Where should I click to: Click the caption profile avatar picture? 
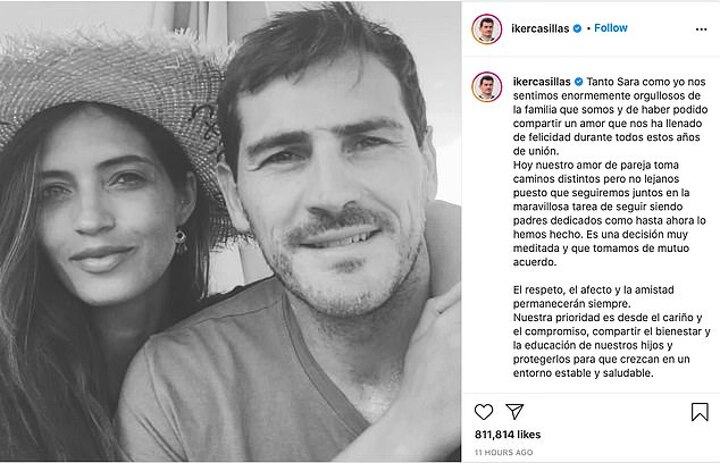click(x=487, y=87)
